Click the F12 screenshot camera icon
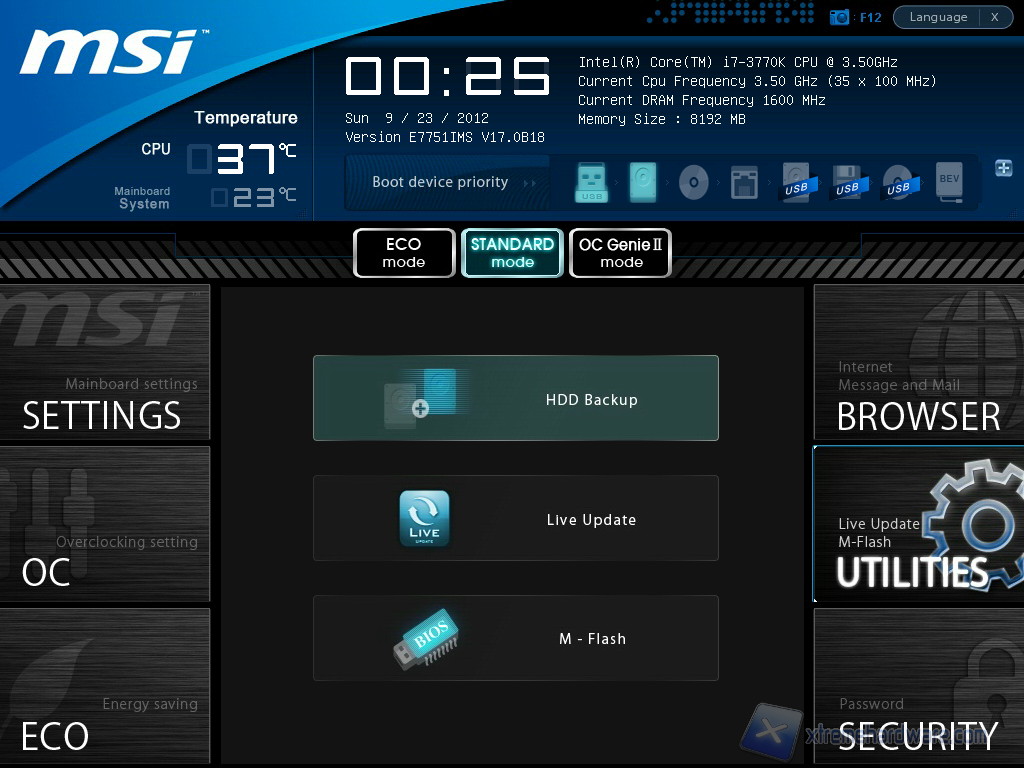 (x=840, y=17)
